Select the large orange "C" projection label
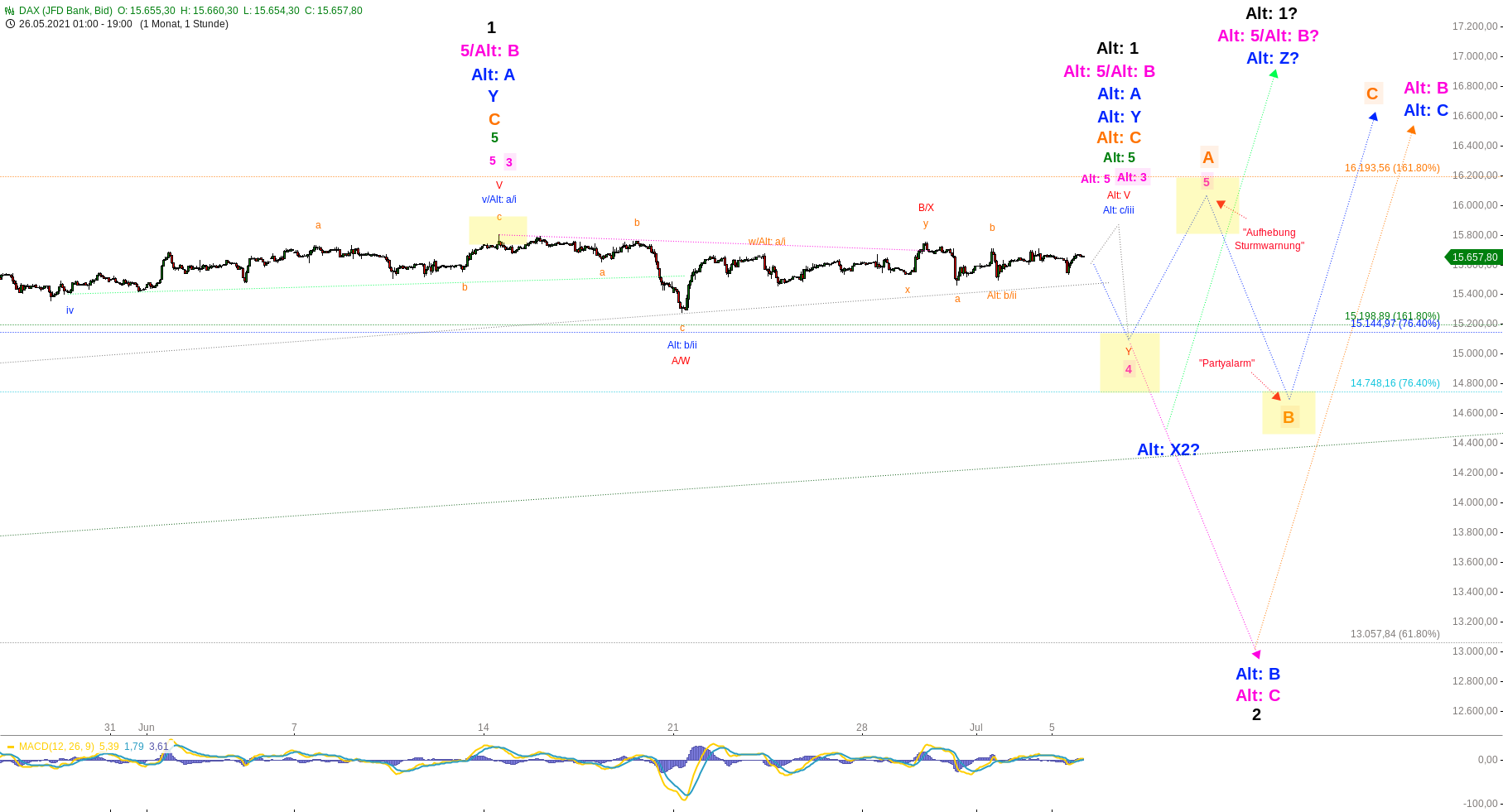The width and height of the screenshot is (1503, 812). pyautogui.click(x=1372, y=94)
